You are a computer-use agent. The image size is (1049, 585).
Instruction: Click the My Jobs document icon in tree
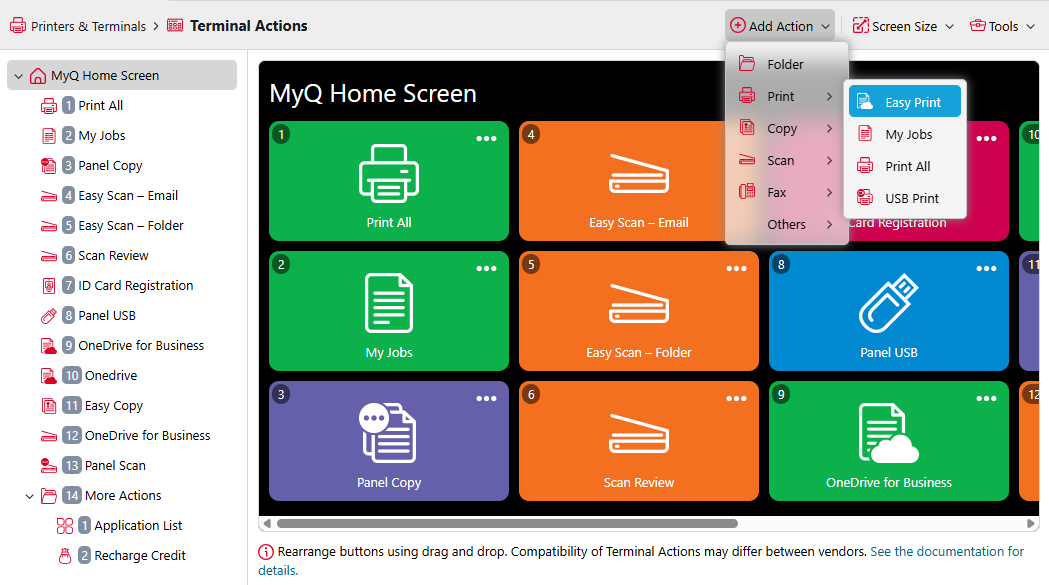tap(49, 136)
